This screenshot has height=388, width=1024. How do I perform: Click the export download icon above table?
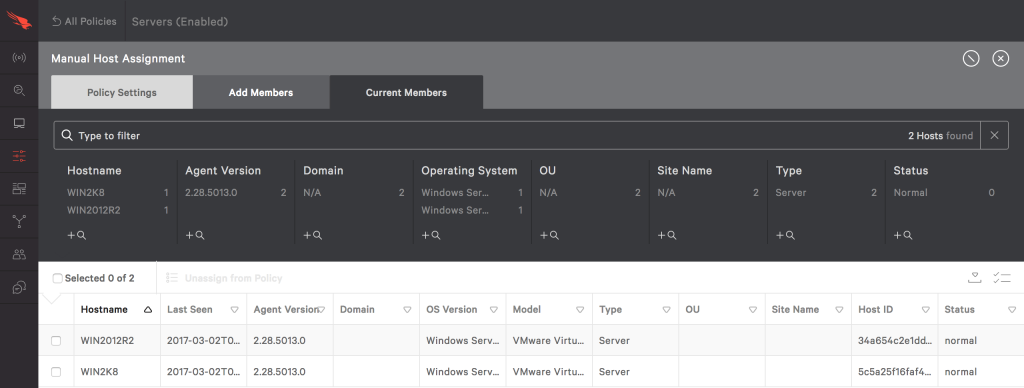click(x=974, y=278)
